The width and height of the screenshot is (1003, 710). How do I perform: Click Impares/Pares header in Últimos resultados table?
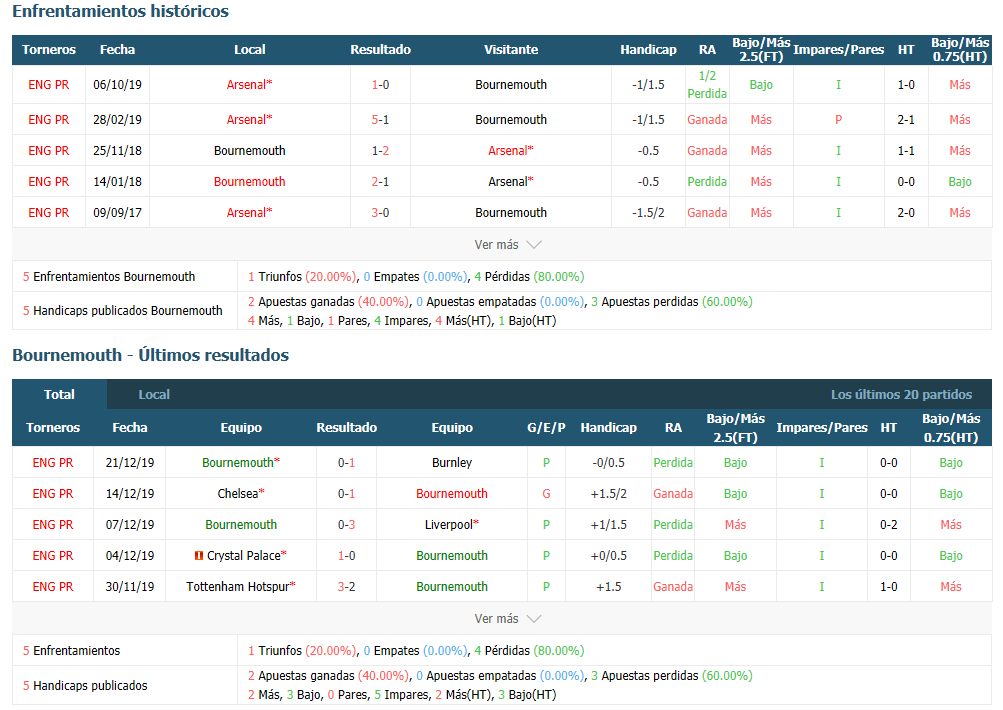click(822, 427)
